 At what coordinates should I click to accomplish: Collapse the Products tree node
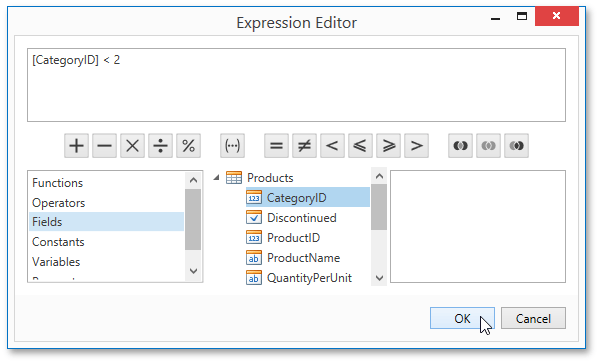pyautogui.click(x=216, y=178)
